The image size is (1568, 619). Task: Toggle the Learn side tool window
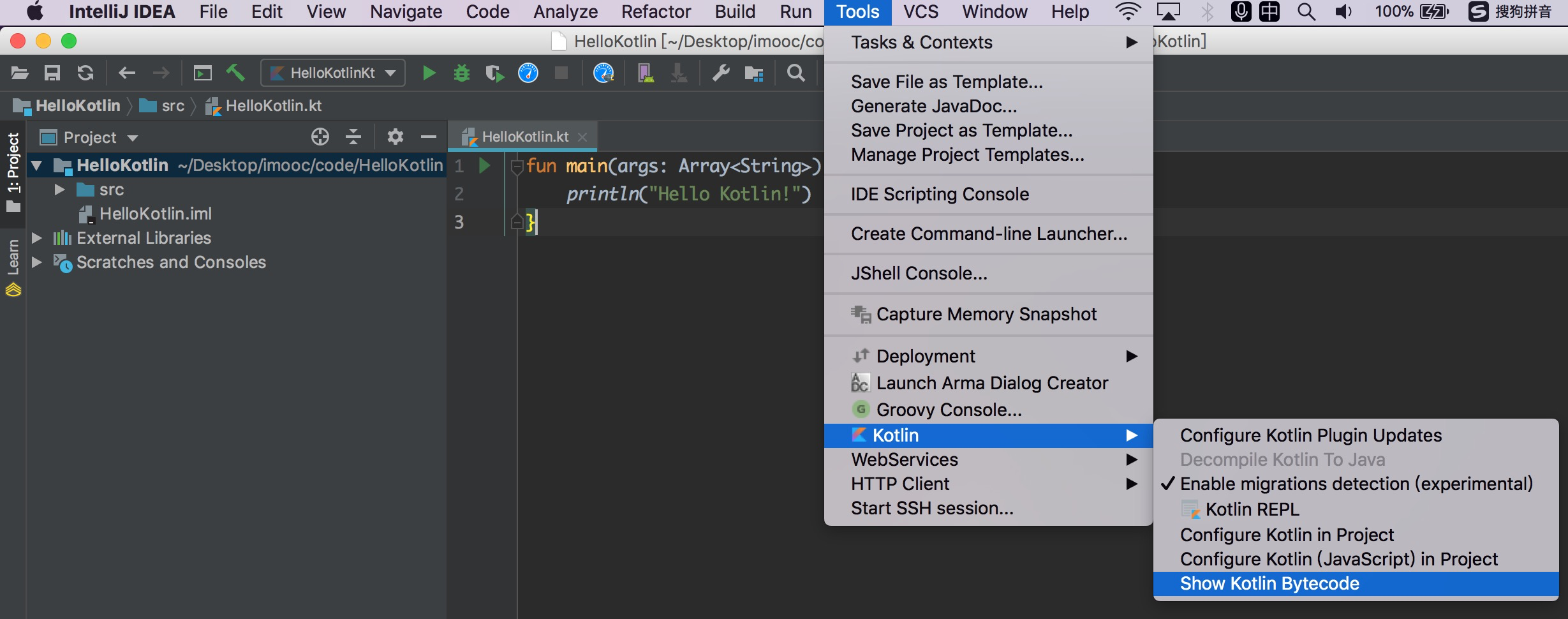(13, 267)
